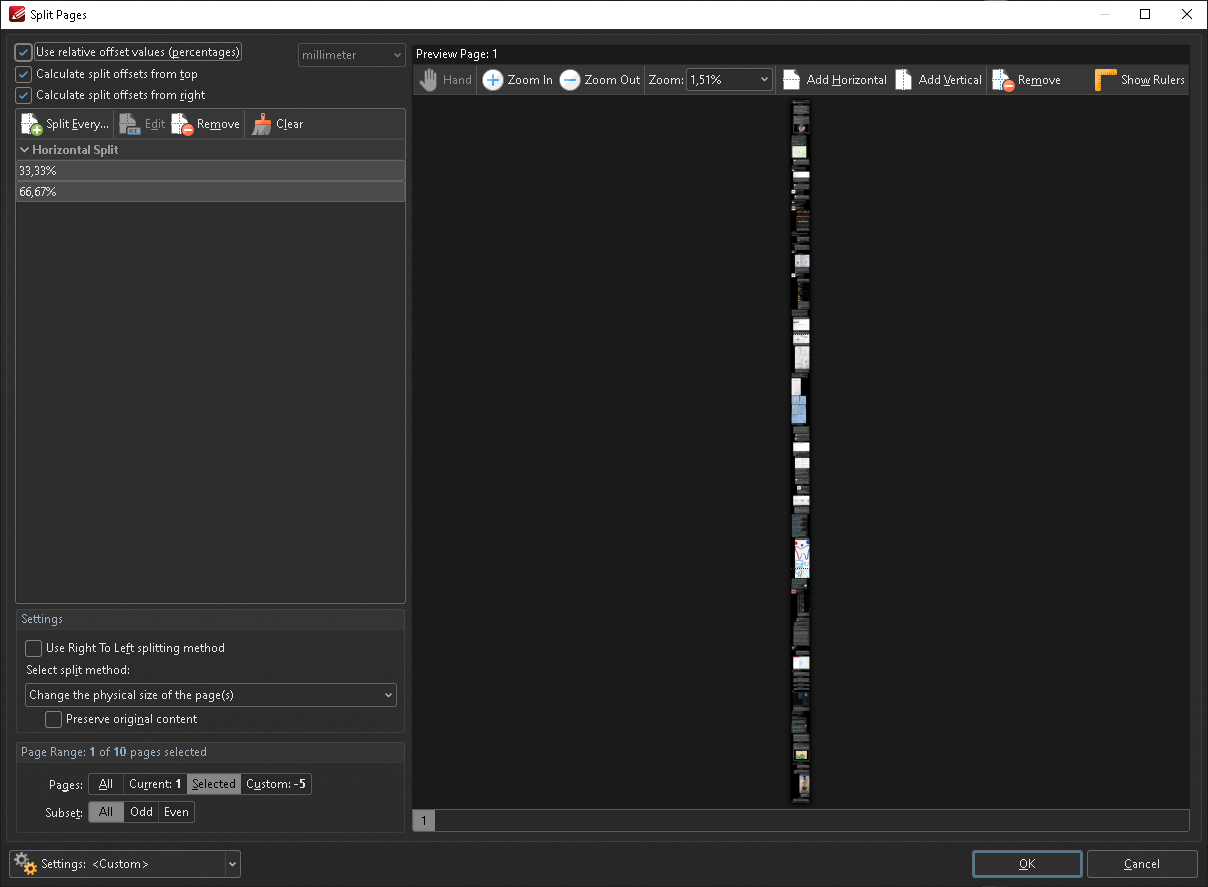Switch Pages selection to All

(105, 784)
